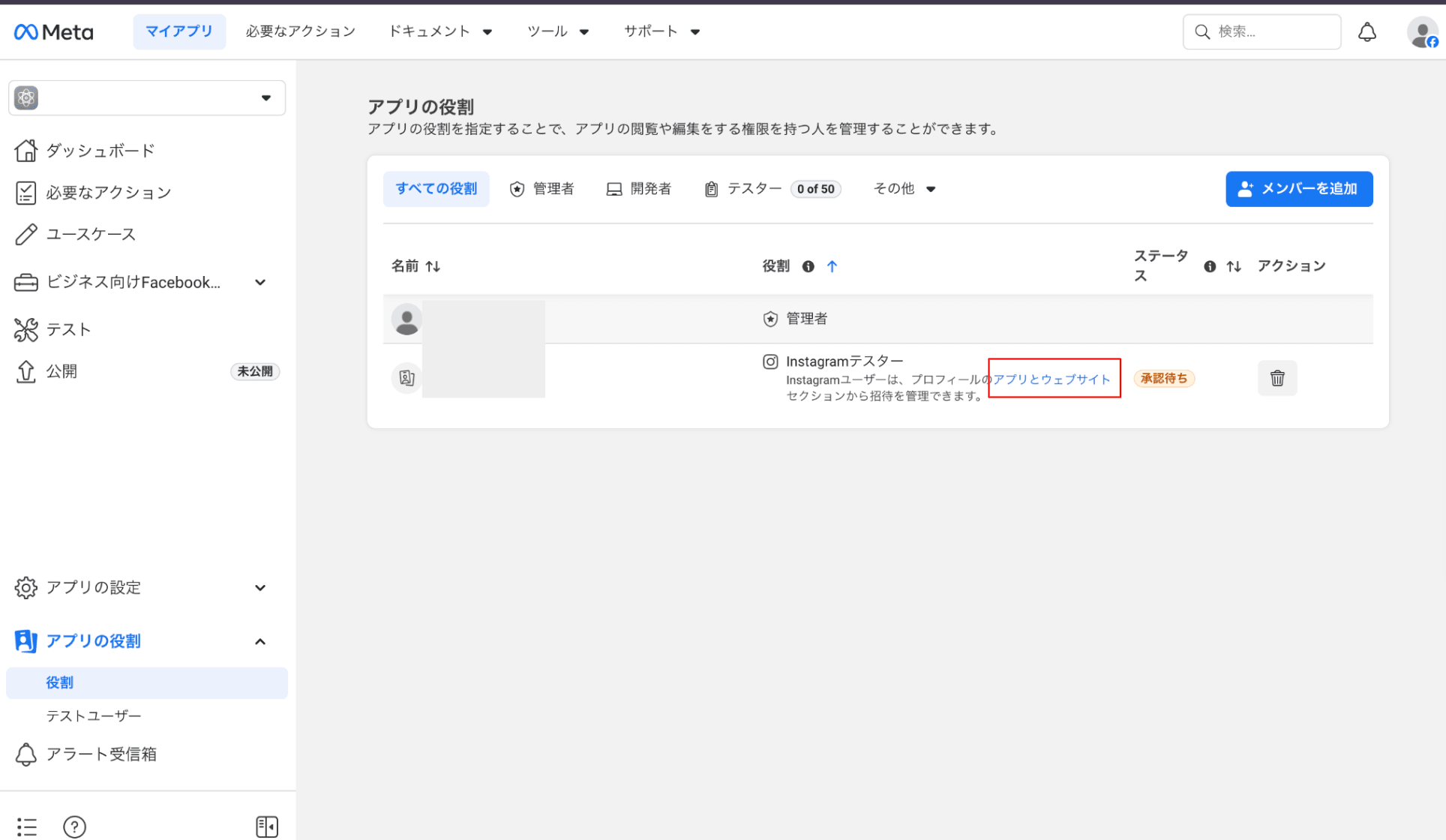This screenshot has width=1446, height=840.
Task: Click the 役割 column info icon
Action: pyautogui.click(x=808, y=266)
